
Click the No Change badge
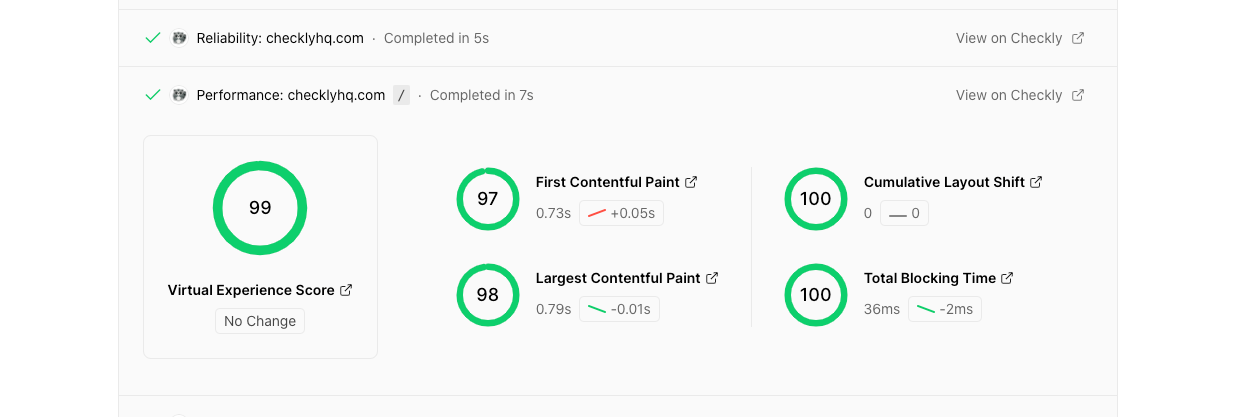click(x=260, y=321)
